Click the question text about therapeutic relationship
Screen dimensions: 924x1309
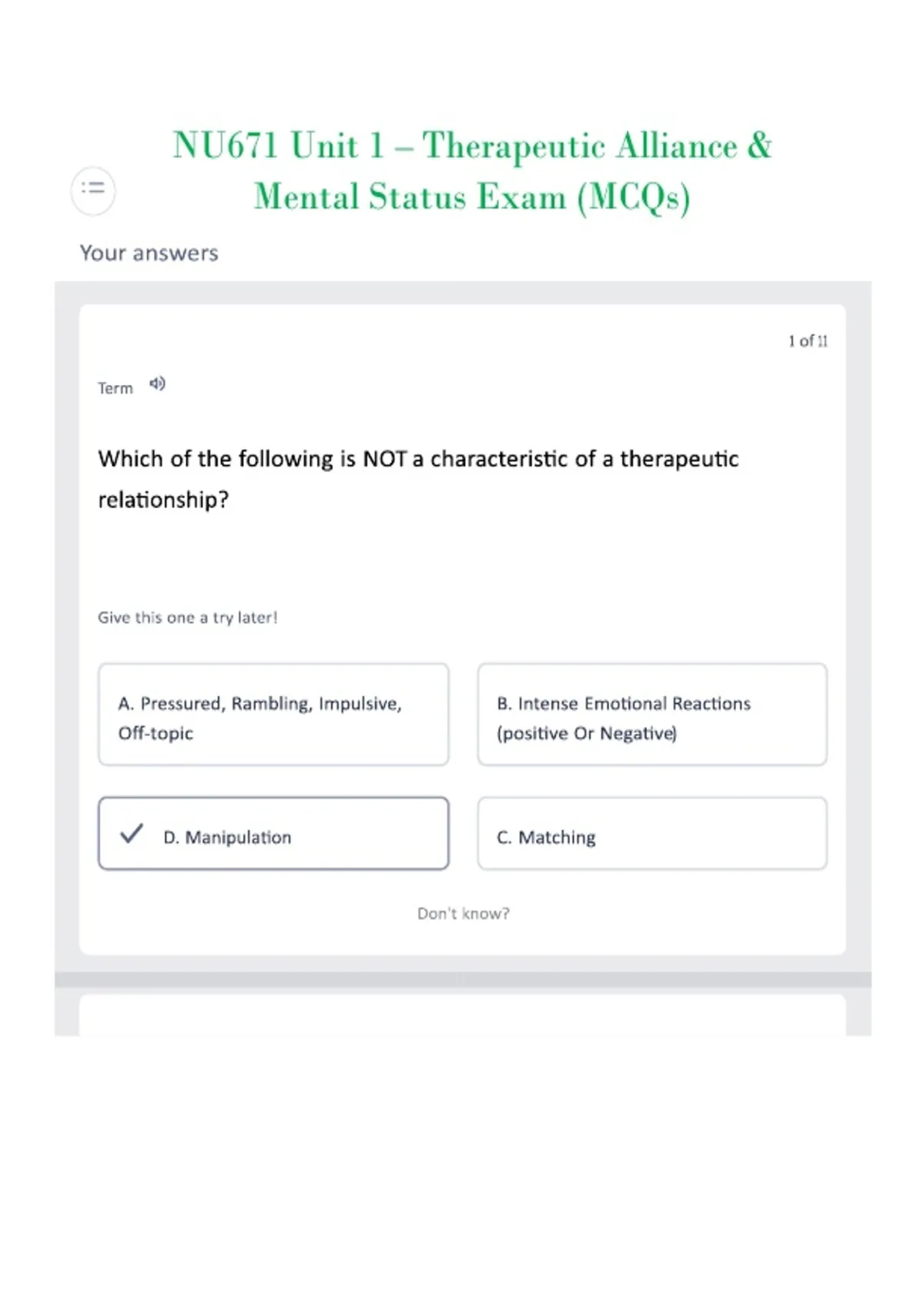click(418, 479)
